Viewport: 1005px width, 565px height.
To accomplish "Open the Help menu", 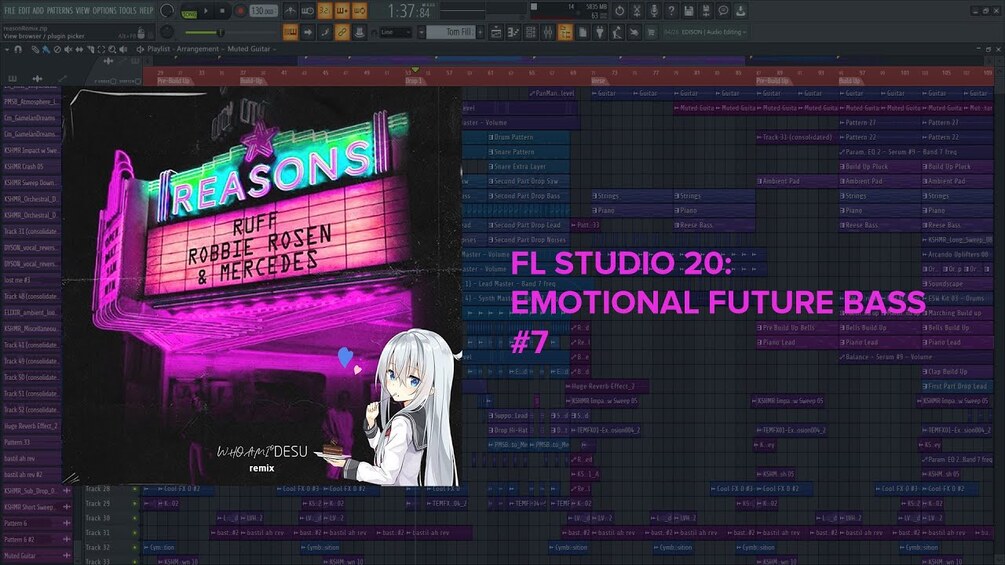I will point(147,10).
